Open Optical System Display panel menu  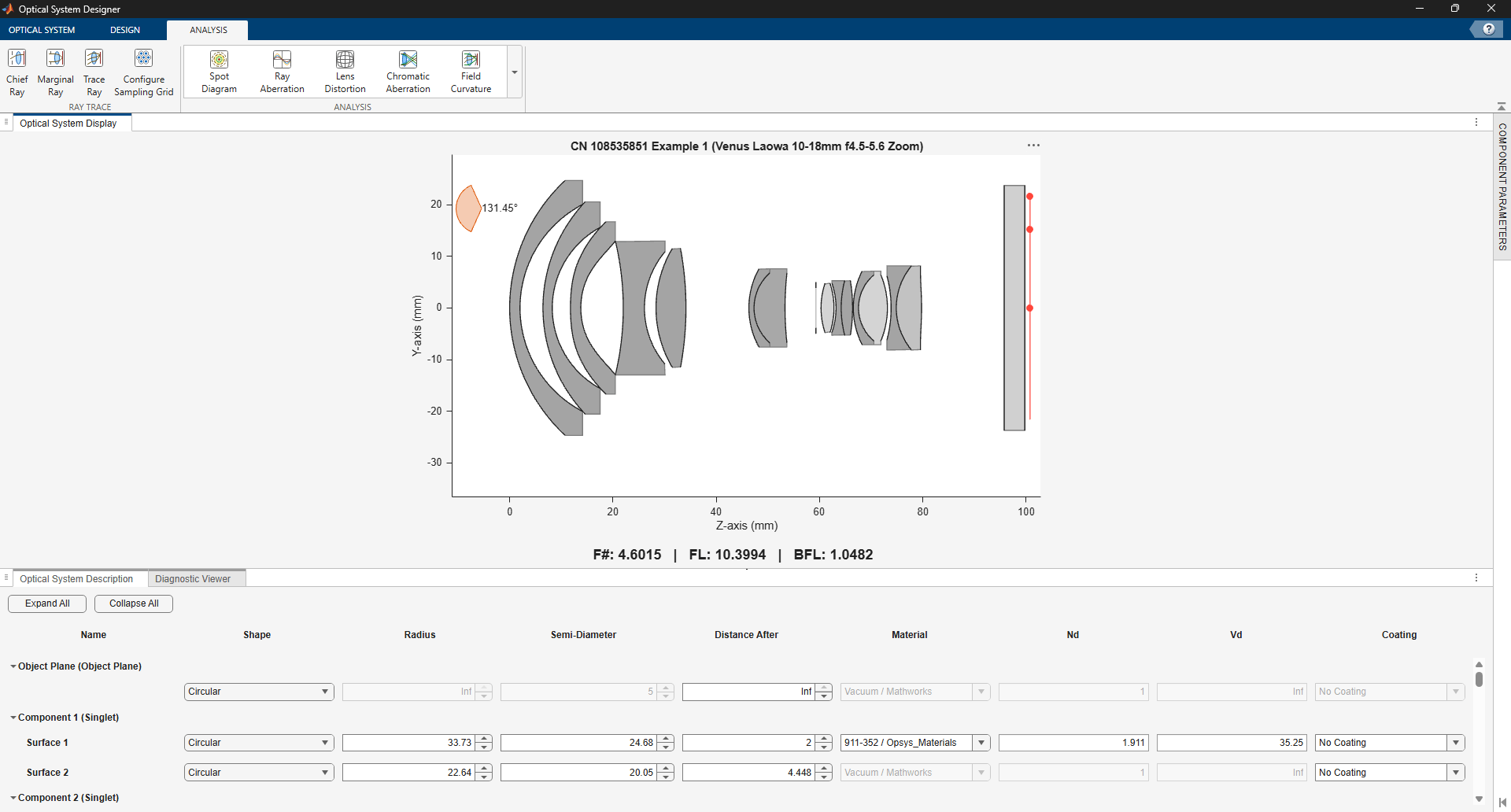(1476, 123)
